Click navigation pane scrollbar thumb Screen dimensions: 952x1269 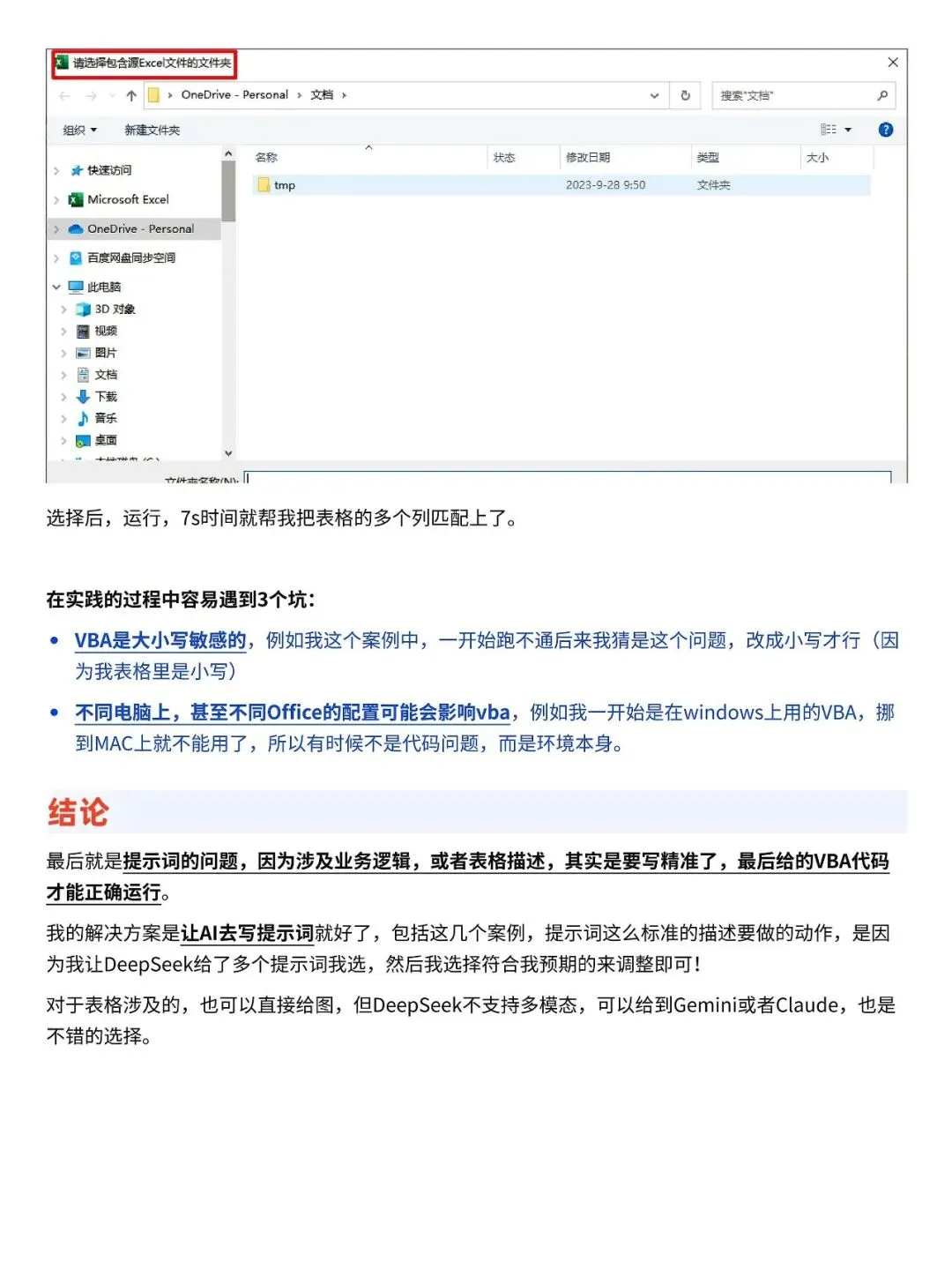point(228,191)
